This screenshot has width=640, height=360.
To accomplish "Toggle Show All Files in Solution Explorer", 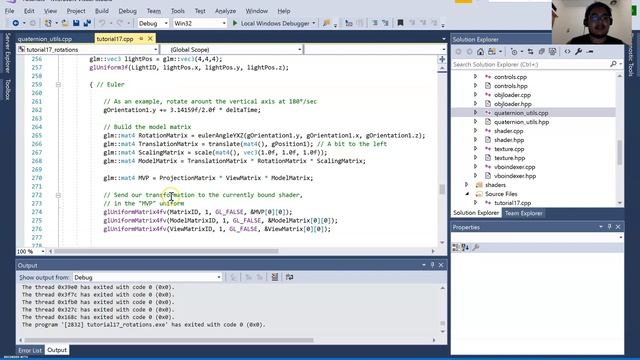I will tap(552, 52).
